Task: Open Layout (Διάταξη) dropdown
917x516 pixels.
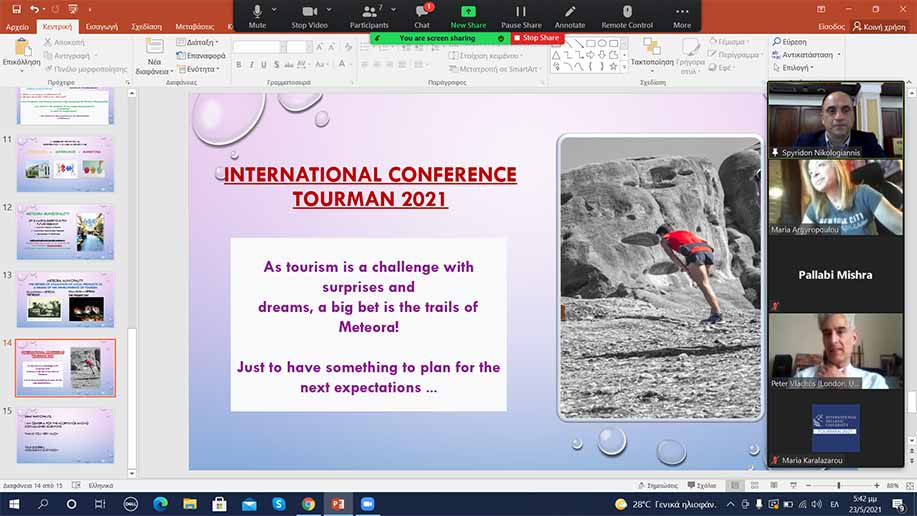Action: coord(198,42)
